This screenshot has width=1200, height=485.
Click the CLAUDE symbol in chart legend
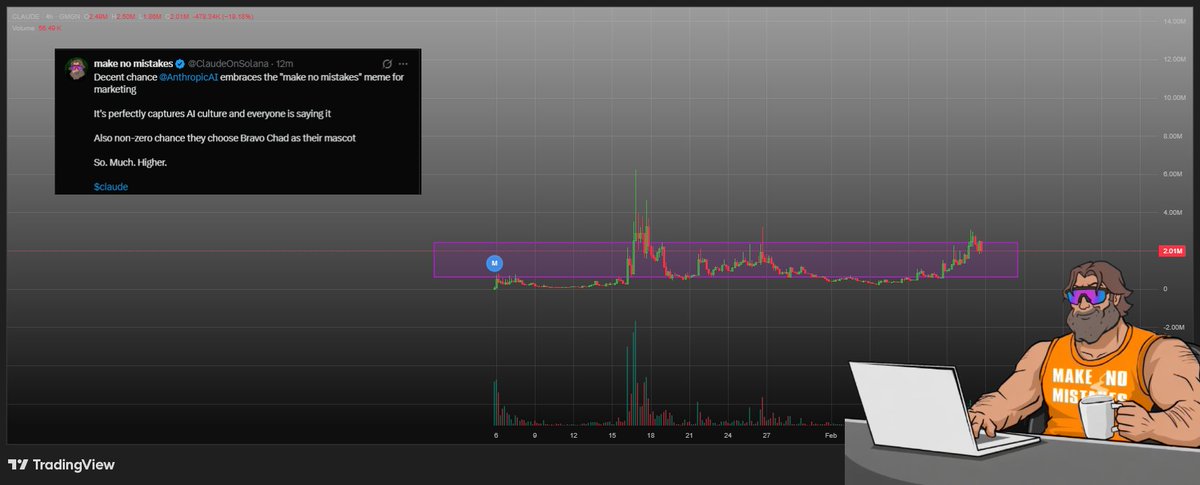[26, 18]
